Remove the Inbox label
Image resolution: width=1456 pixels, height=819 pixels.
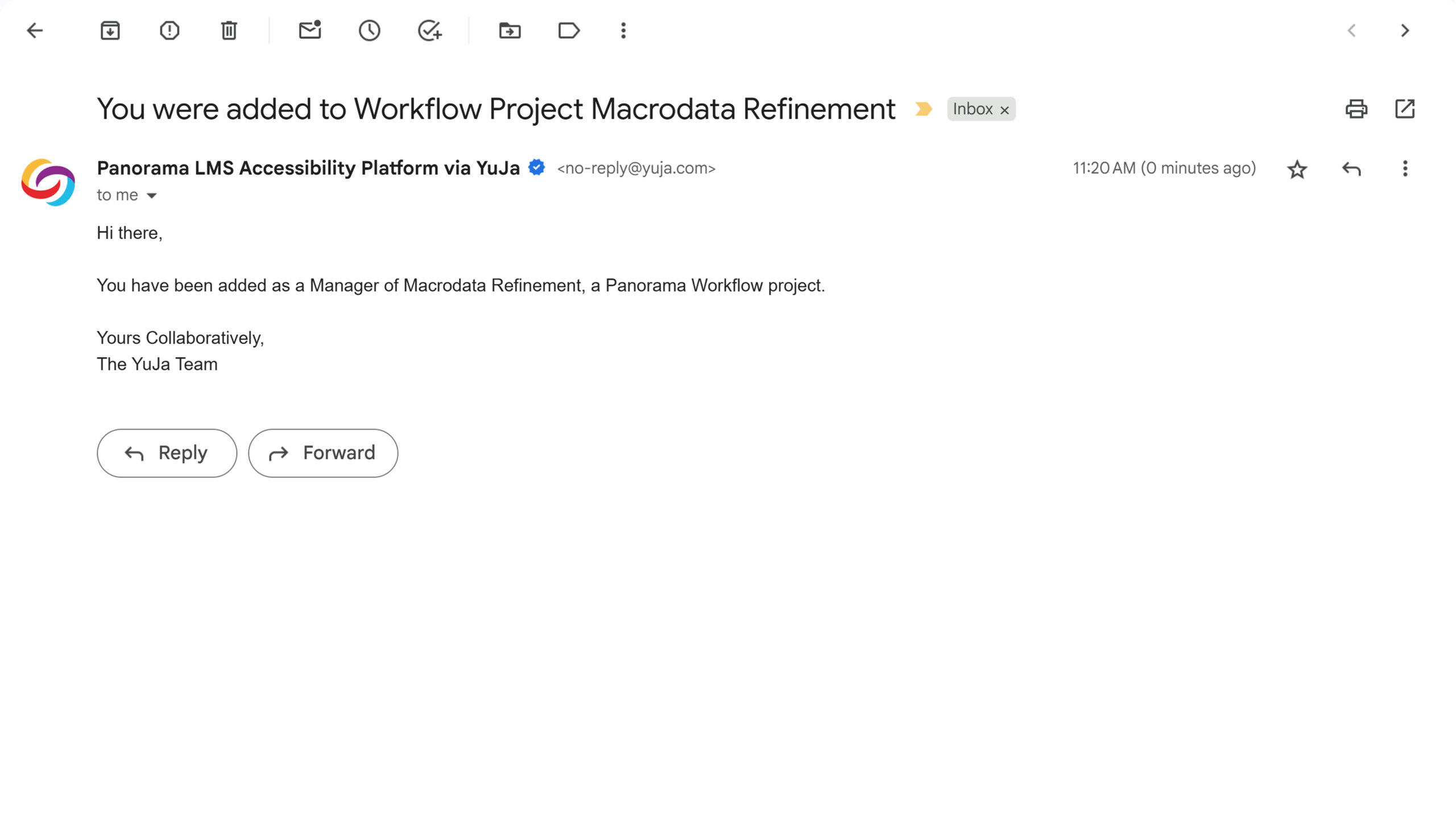pos(1005,110)
